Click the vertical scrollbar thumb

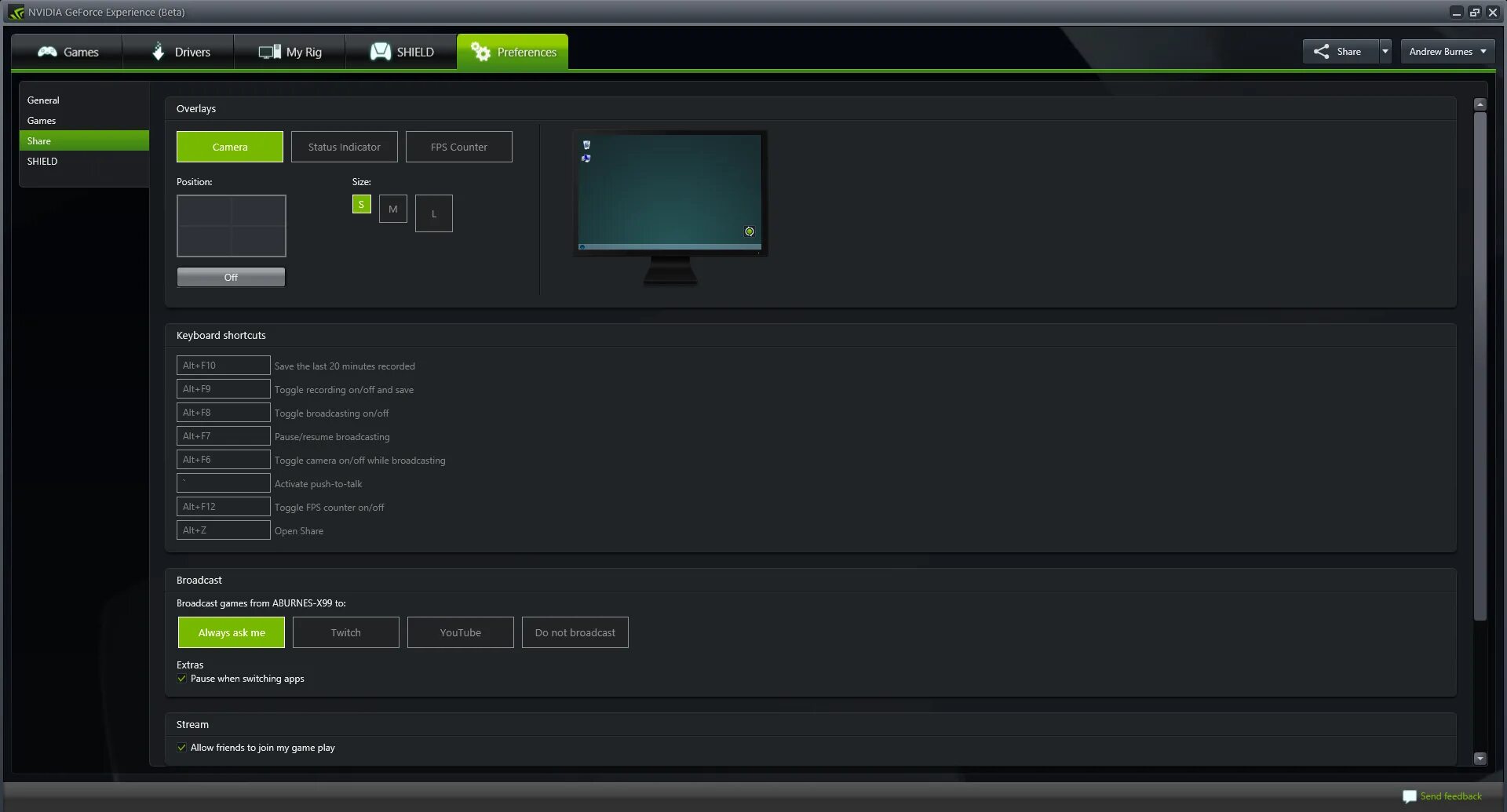pyautogui.click(x=1480, y=366)
